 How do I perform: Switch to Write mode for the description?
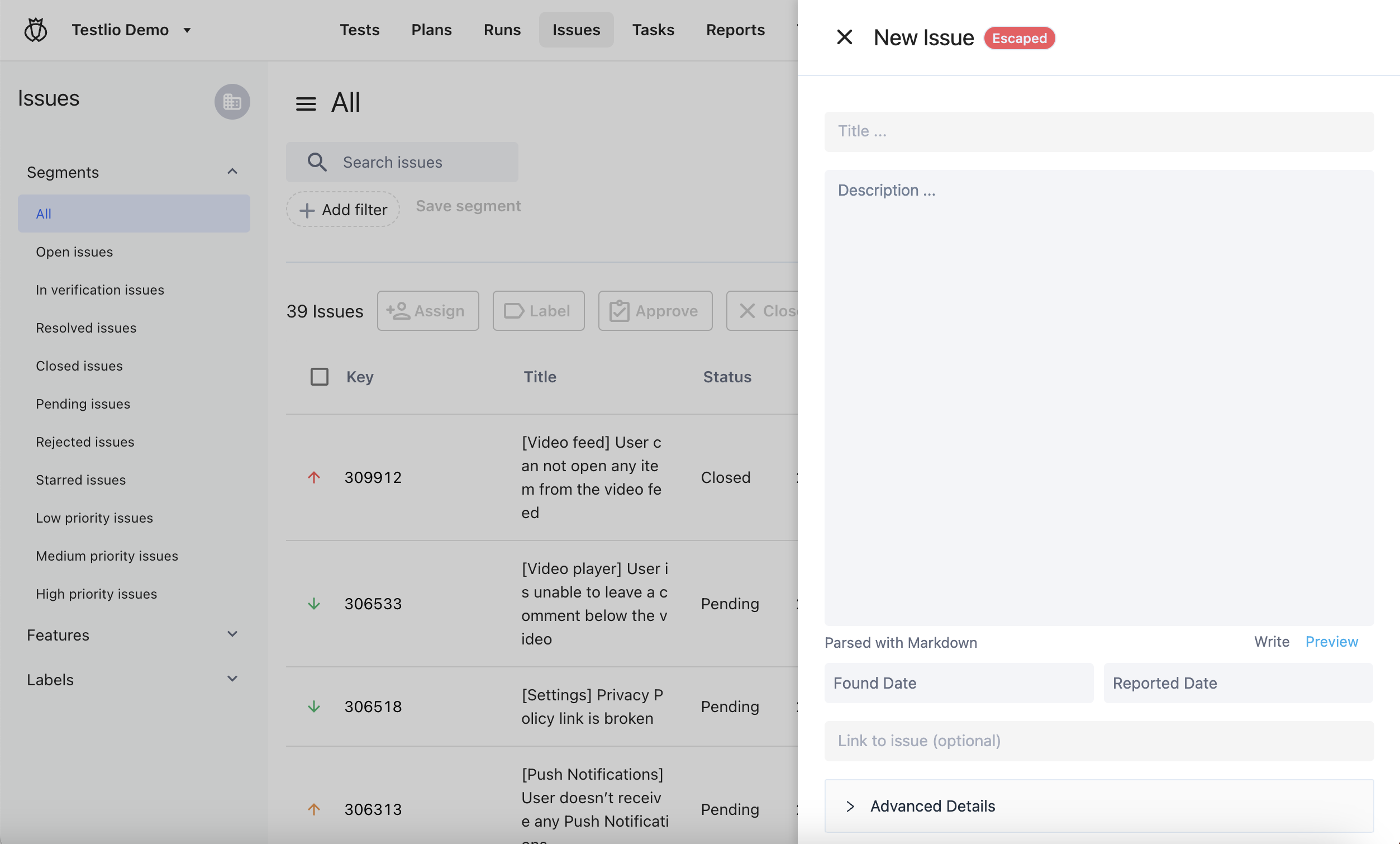1272,642
